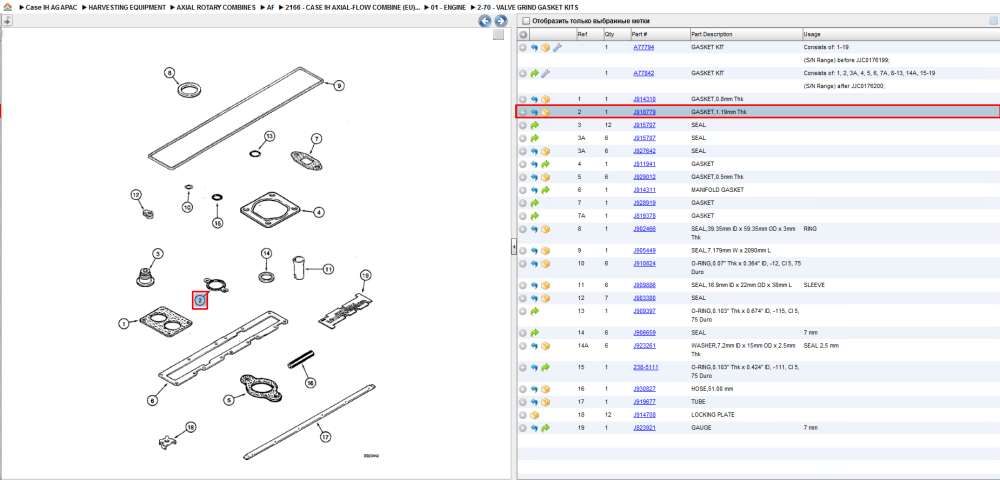
Task: Click the box icon in the J918779 row
Action: [545, 112]
